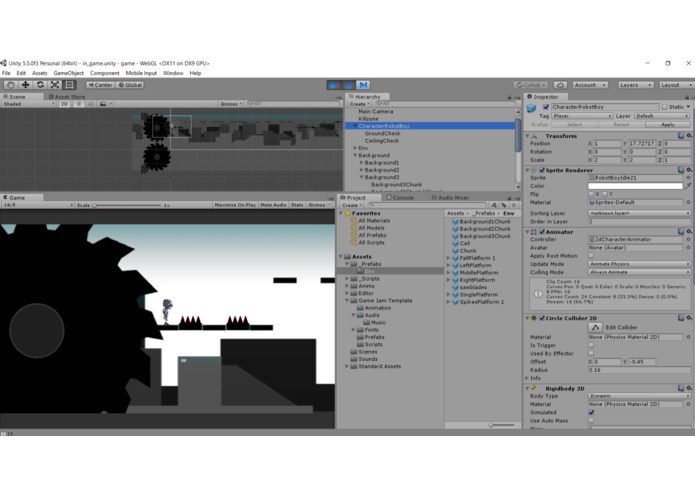Click the Stats button in Game view

(x=297, y=205)
